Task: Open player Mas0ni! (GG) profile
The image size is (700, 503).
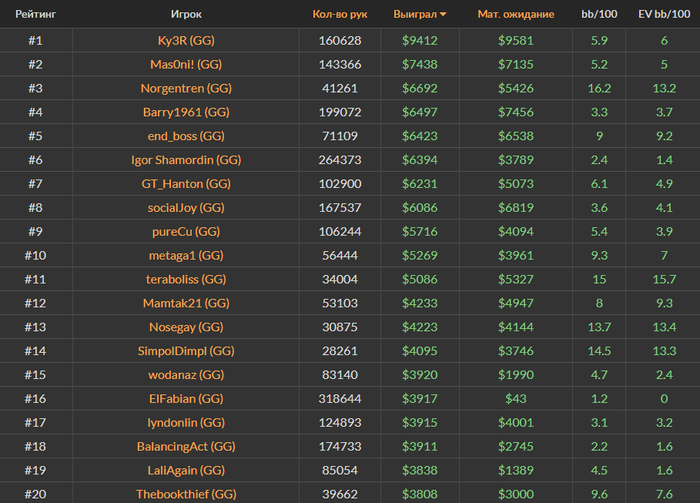Action: pyautogui.click(x=186, y=64)
